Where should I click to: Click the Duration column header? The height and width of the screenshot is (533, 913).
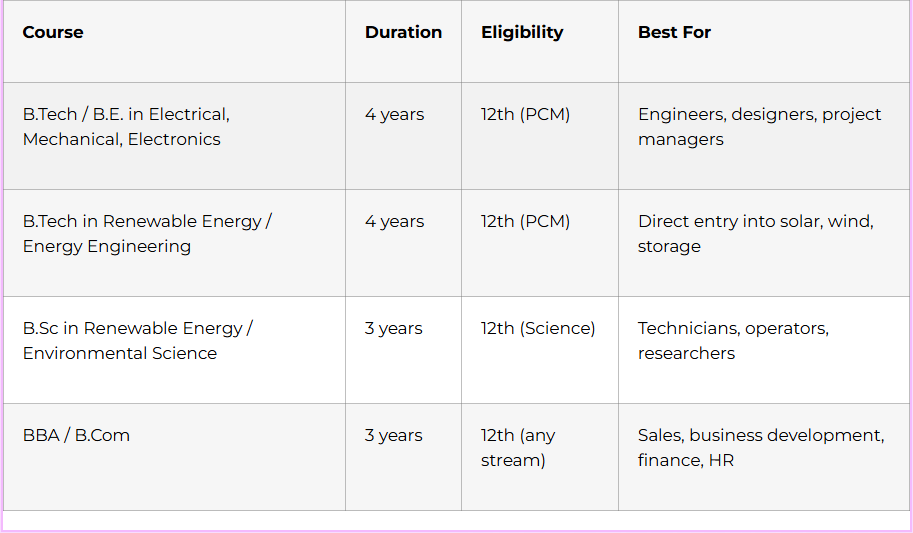(403, 32)
